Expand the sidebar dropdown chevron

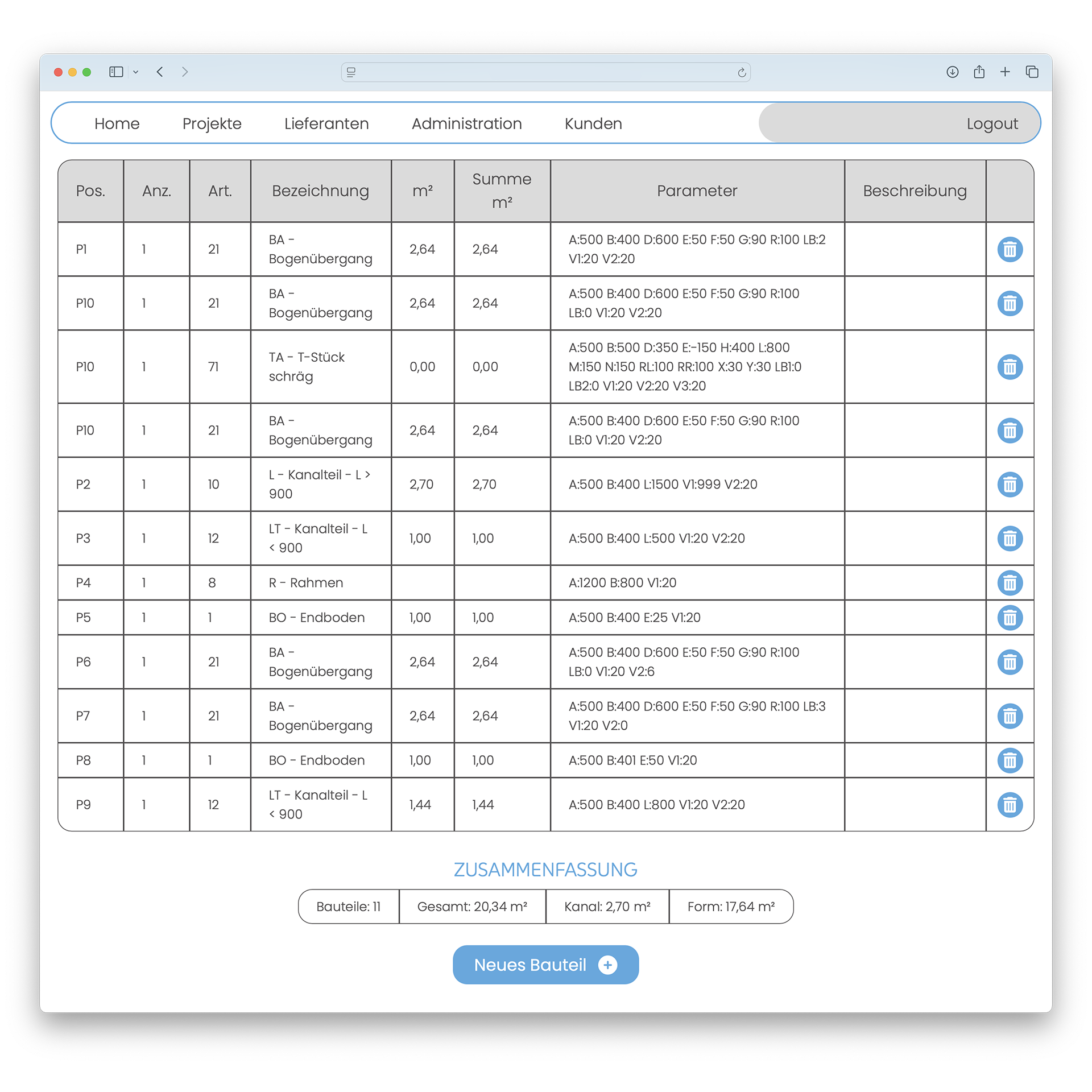point(136,72)
